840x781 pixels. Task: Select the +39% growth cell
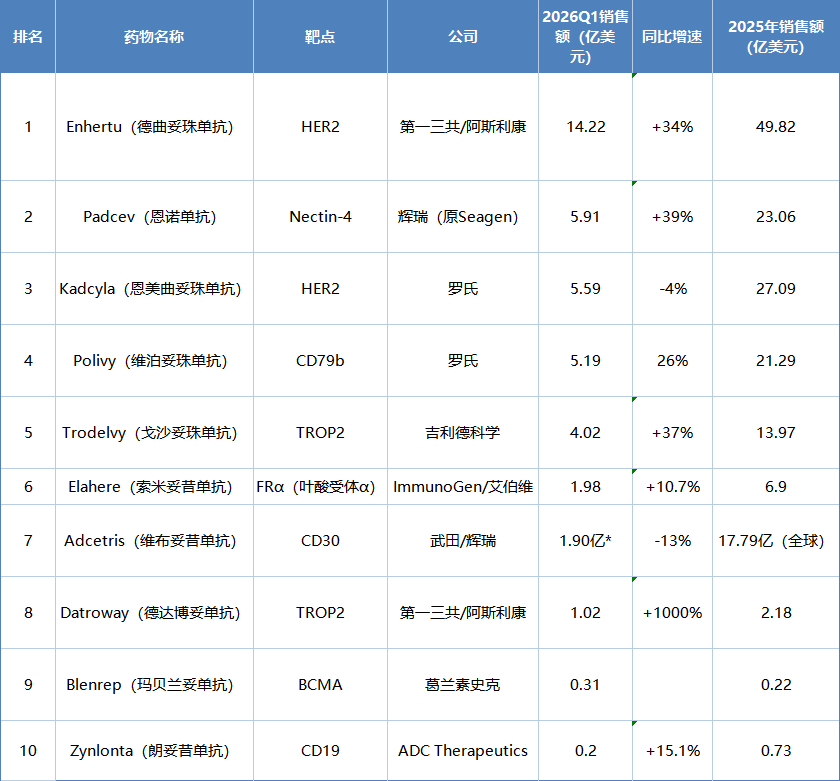[x=672, y=217]
